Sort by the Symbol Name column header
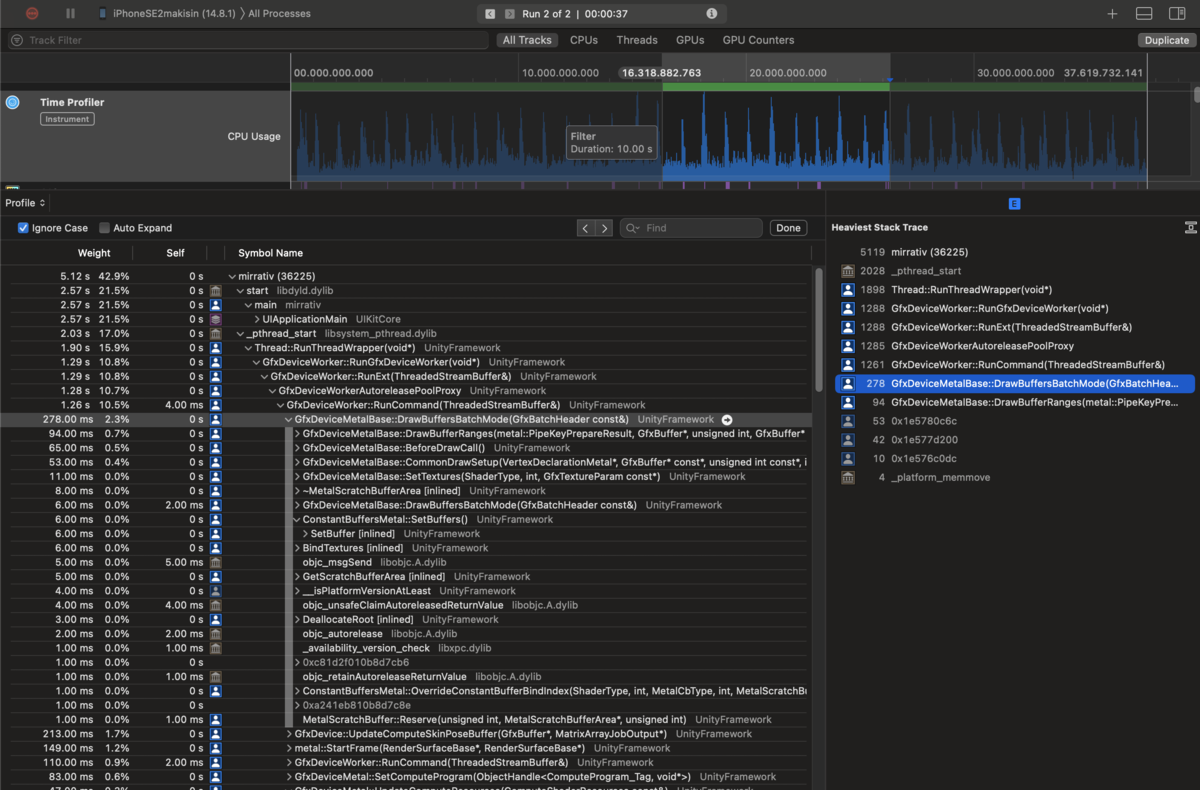The image size is (1200, 790). [270, 253]
